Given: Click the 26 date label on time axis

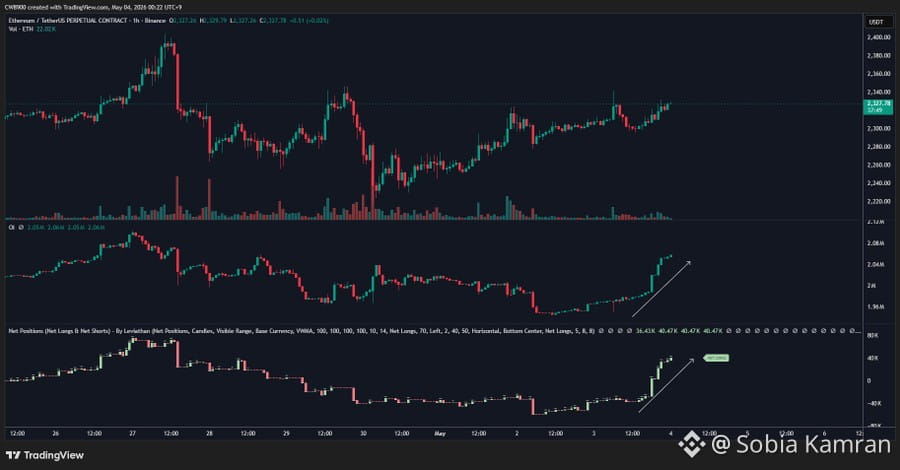Looking at the screenshot, I should pos(56,434).
